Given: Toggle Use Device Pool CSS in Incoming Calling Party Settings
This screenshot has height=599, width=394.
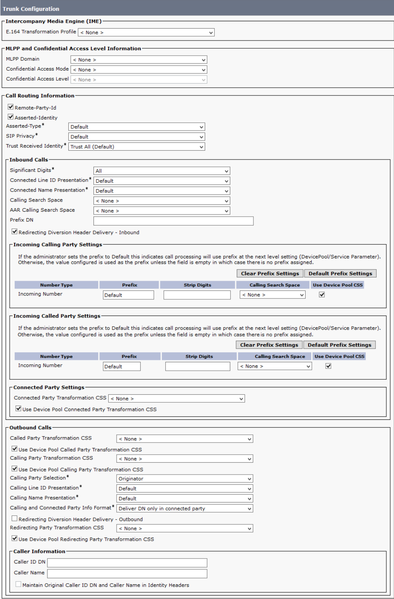Looking at the screenshot, I should coord(322,295).
